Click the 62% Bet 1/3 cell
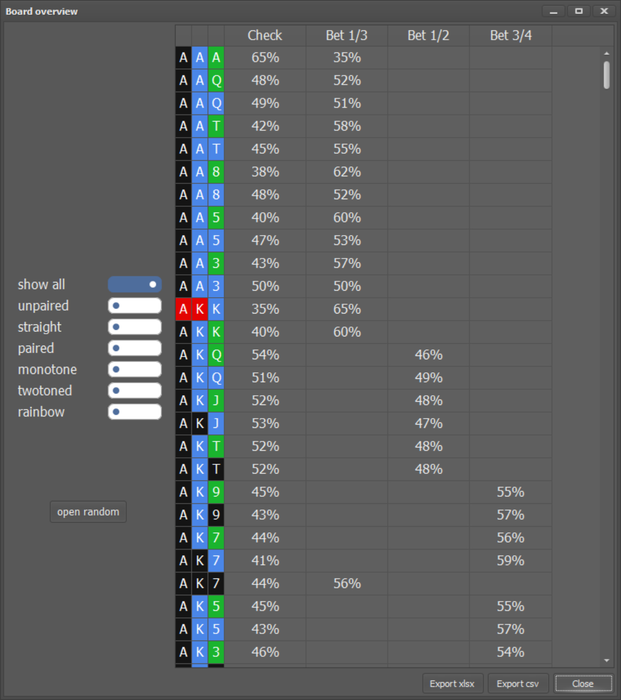This screenshot has width=621, height=700. coord(347,172)
